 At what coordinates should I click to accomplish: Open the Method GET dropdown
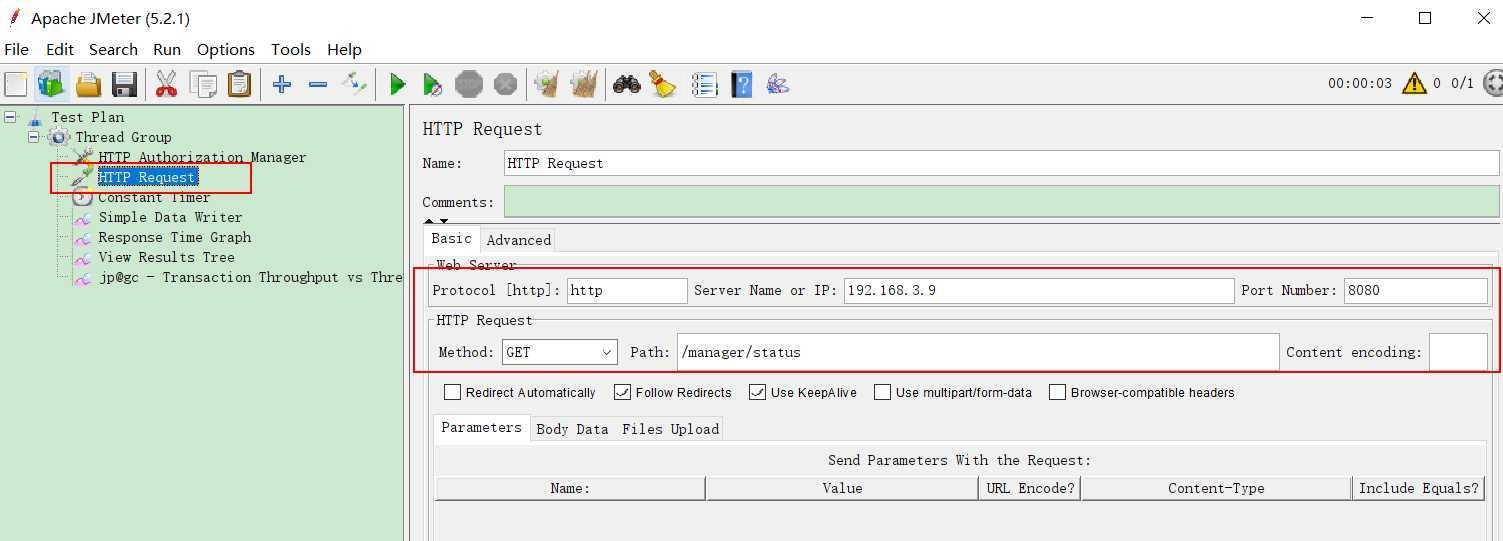coord(560,352)
